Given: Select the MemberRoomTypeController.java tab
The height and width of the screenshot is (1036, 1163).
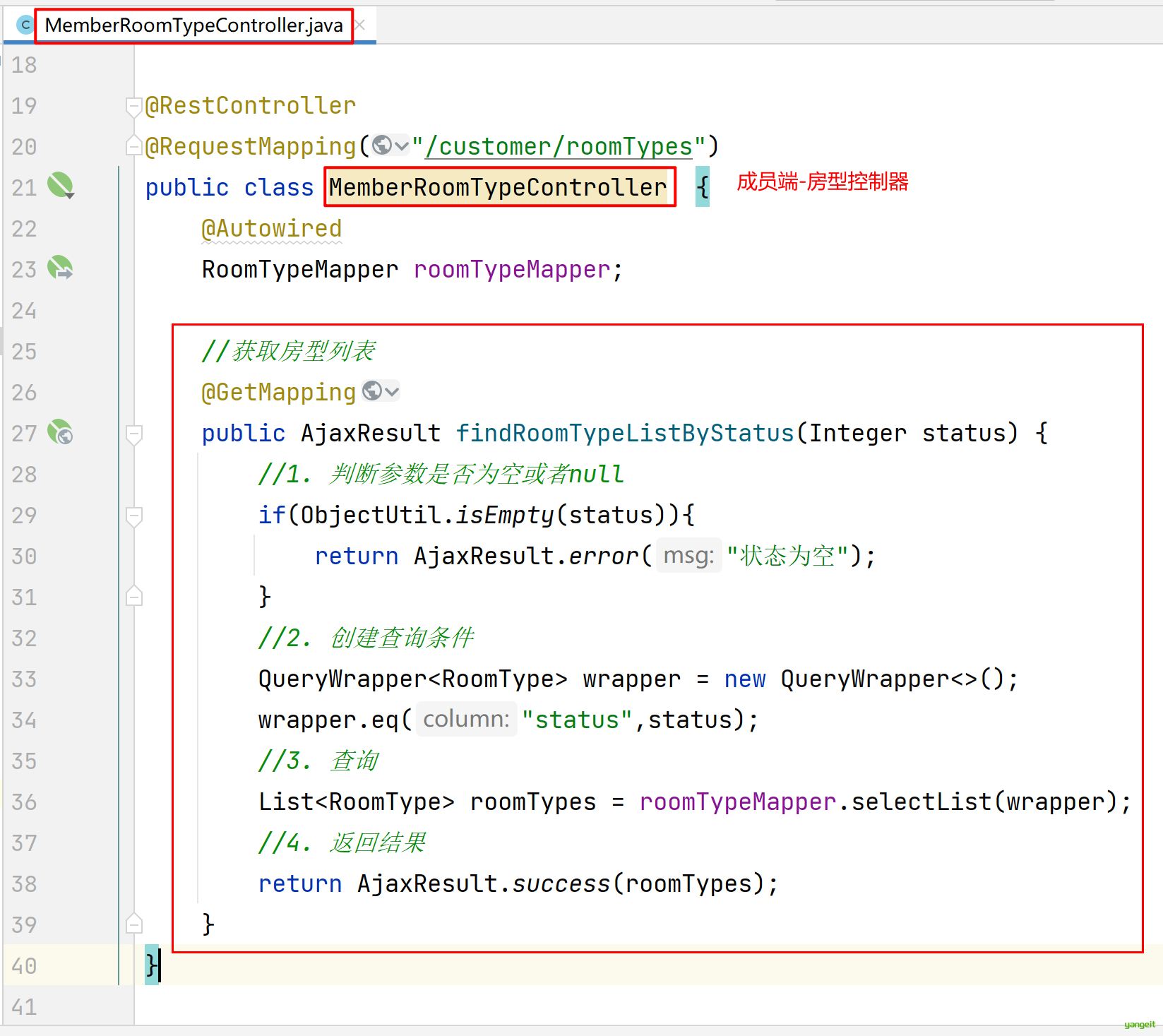Looking at the screenshot, I should 193,25.
